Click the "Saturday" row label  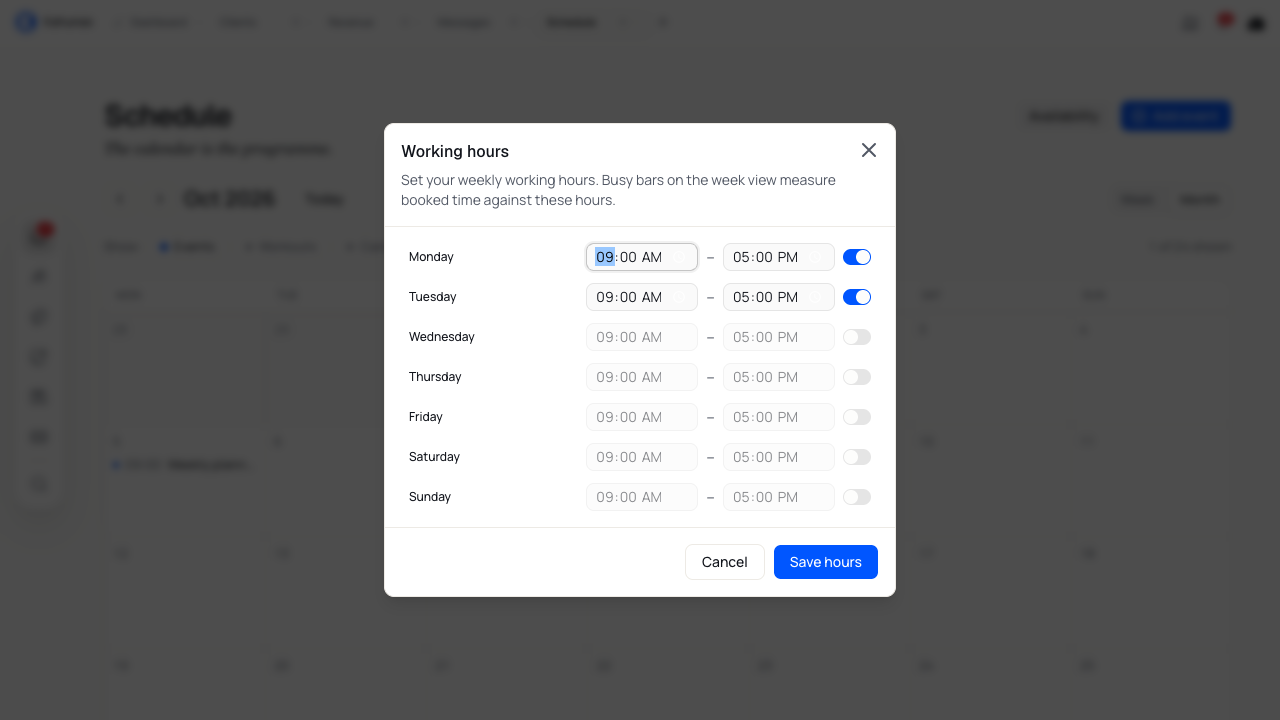pyautogui.click(x=434, y=457)
